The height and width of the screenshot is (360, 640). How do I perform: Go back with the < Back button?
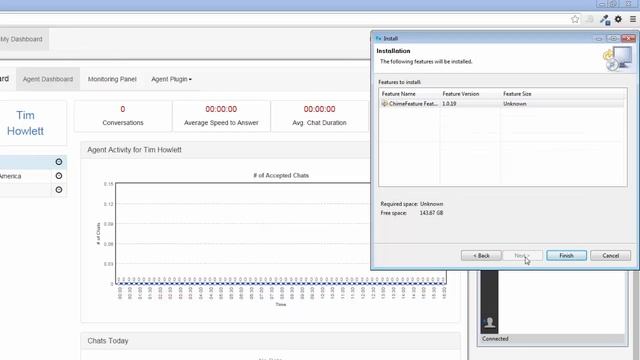coord(481,256)
